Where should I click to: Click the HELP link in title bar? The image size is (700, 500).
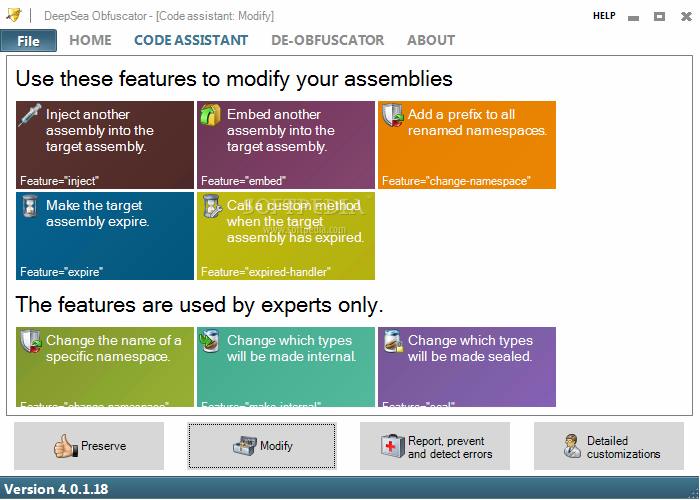coord(604,16)
